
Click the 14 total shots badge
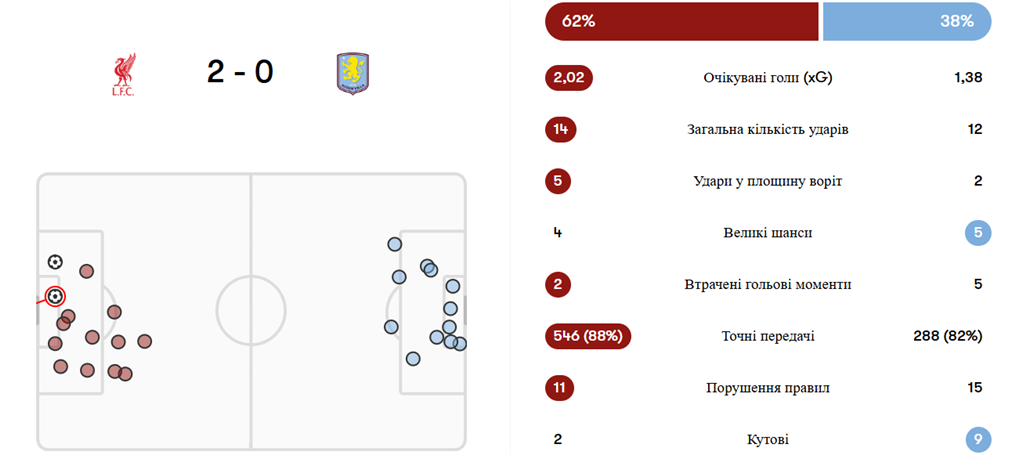(561, 129)
